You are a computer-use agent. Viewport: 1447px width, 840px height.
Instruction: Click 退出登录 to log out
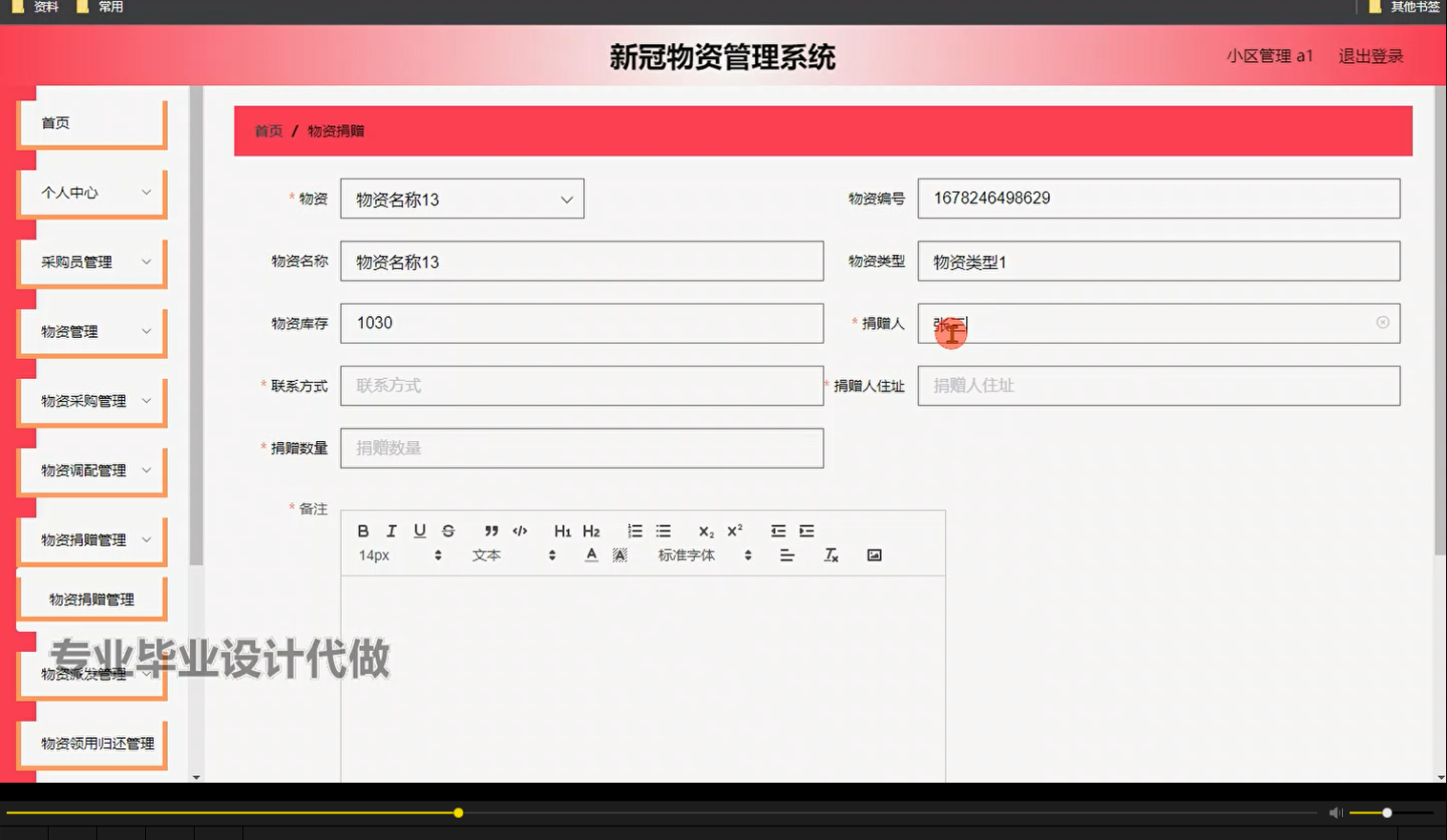pos(1370,55)
